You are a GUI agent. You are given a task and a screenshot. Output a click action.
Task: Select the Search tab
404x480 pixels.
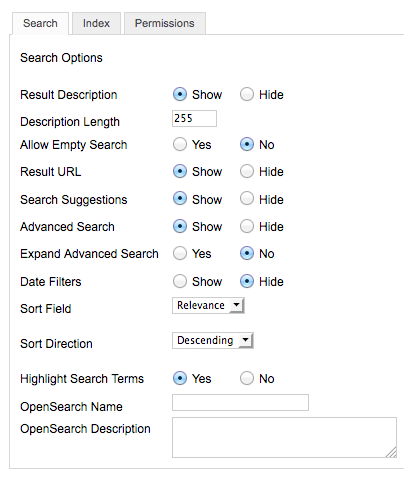pyautogui.click(x=40, y=23)
